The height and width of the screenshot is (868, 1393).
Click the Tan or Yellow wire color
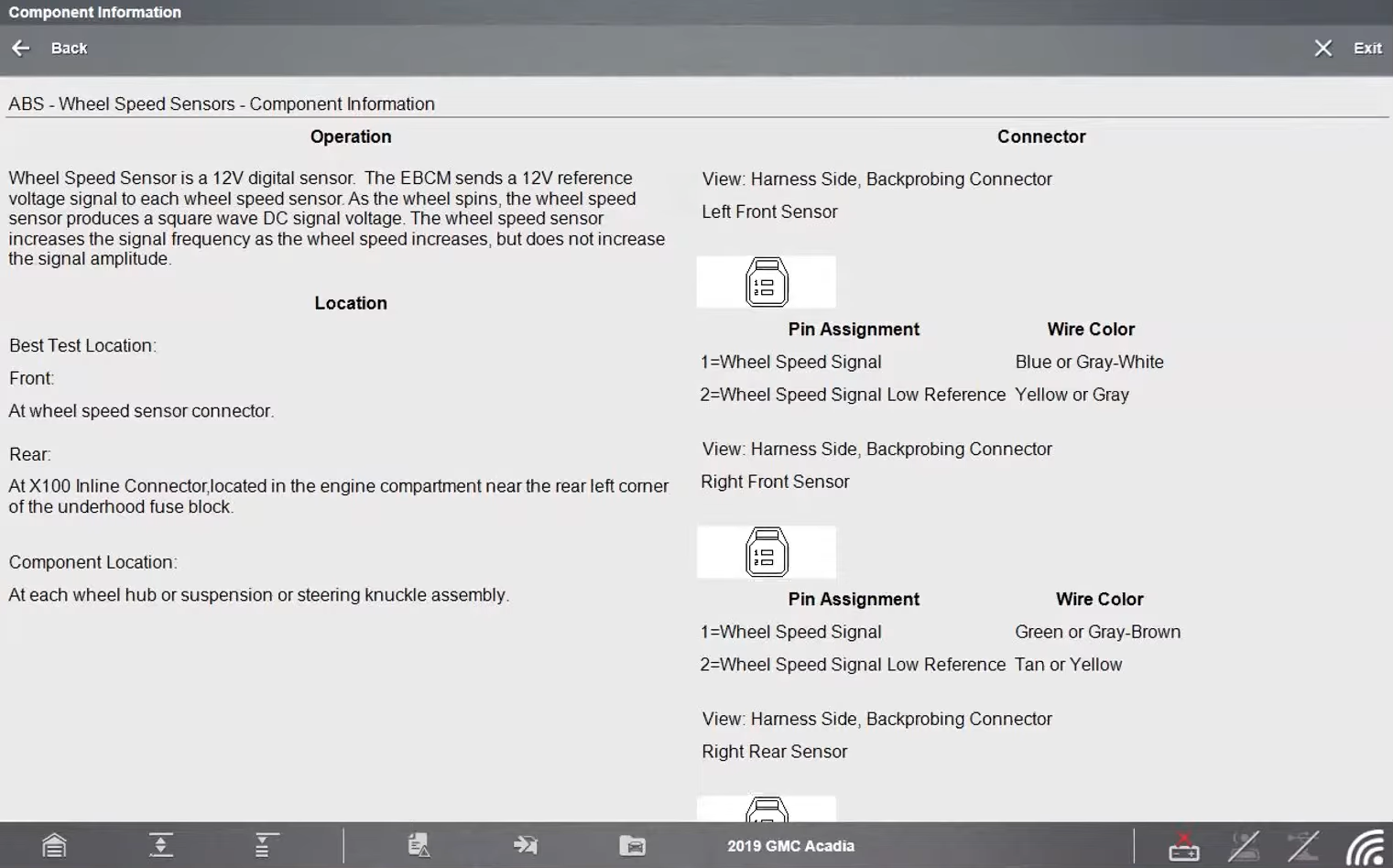tap(1068, 665)
